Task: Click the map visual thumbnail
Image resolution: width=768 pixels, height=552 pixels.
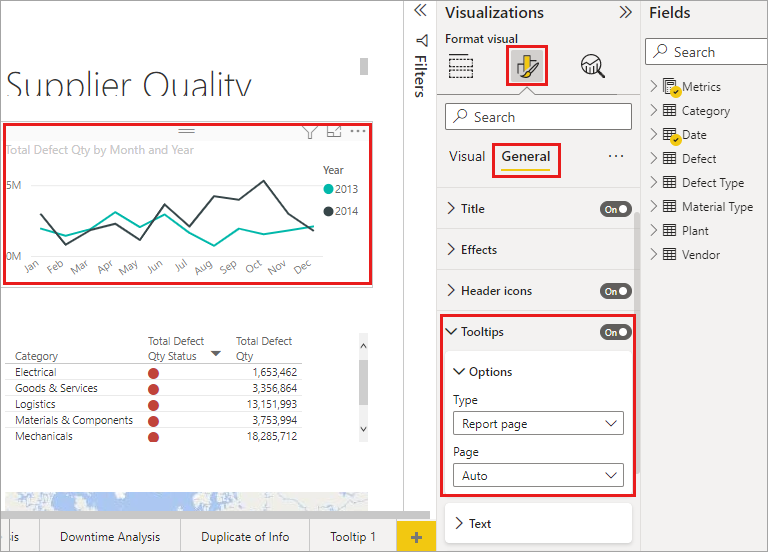Action: (186, 502)
